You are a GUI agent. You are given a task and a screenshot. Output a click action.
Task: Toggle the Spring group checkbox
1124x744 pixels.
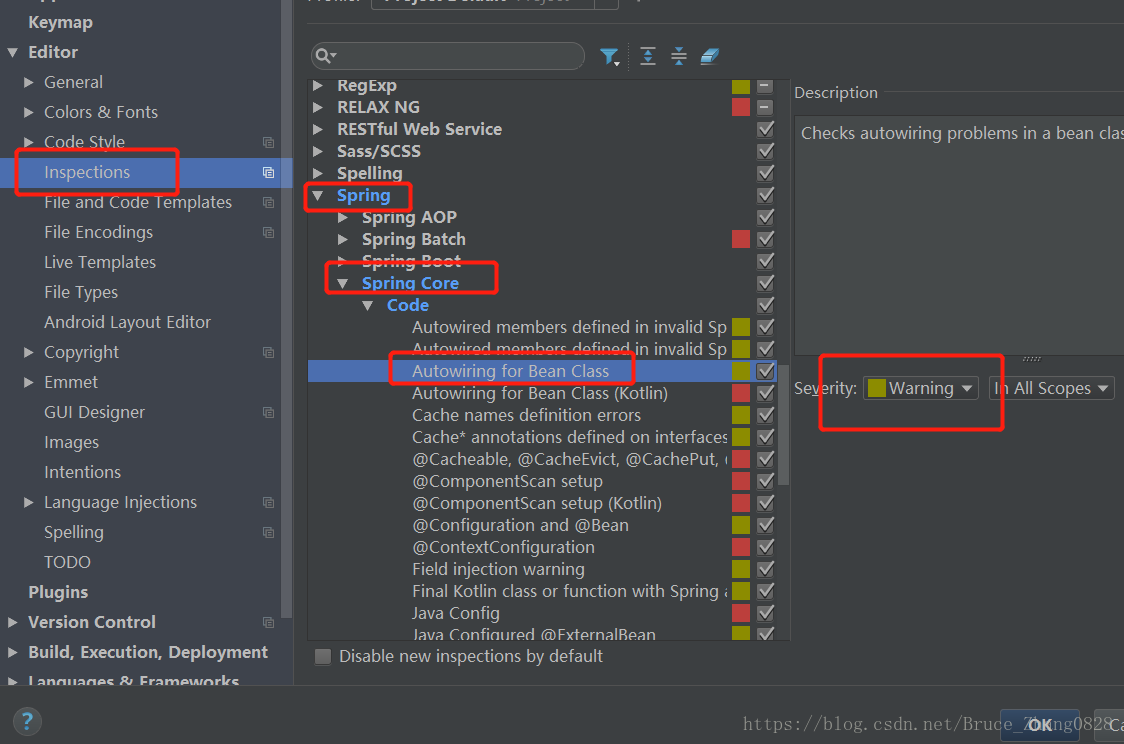click(x=766, y=195)
